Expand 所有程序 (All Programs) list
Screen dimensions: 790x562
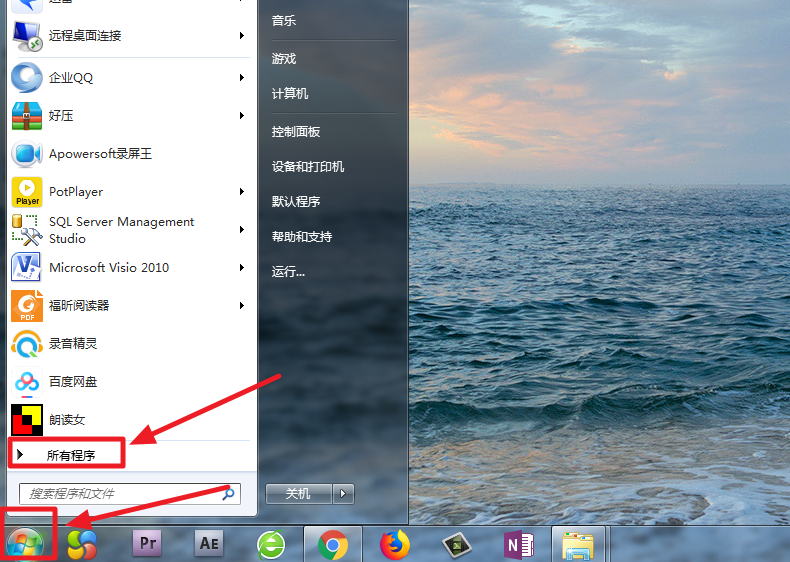pyautogui.click(x=70, y=455)
